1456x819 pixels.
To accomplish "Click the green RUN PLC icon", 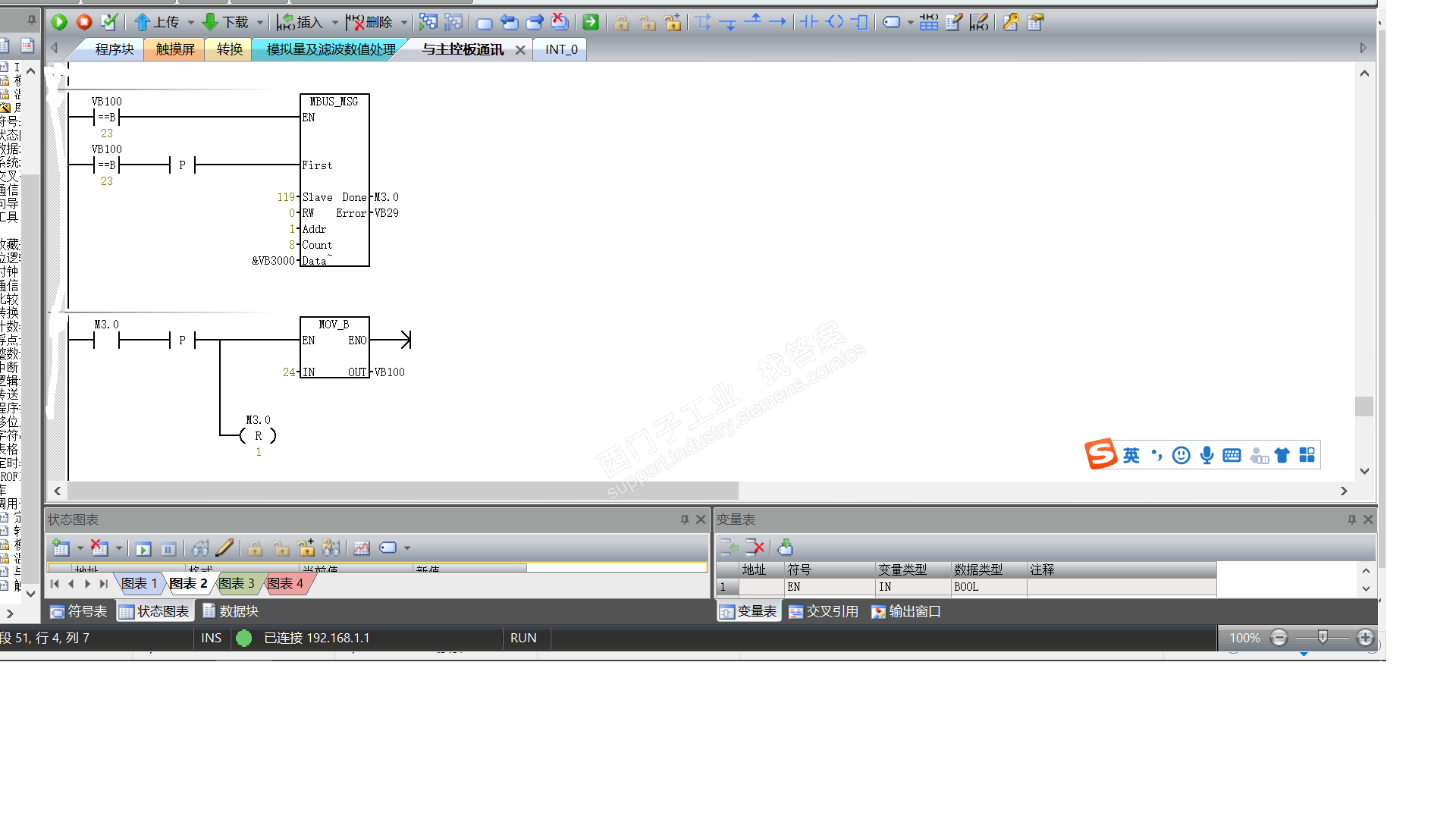I will [x=59, y=22].
